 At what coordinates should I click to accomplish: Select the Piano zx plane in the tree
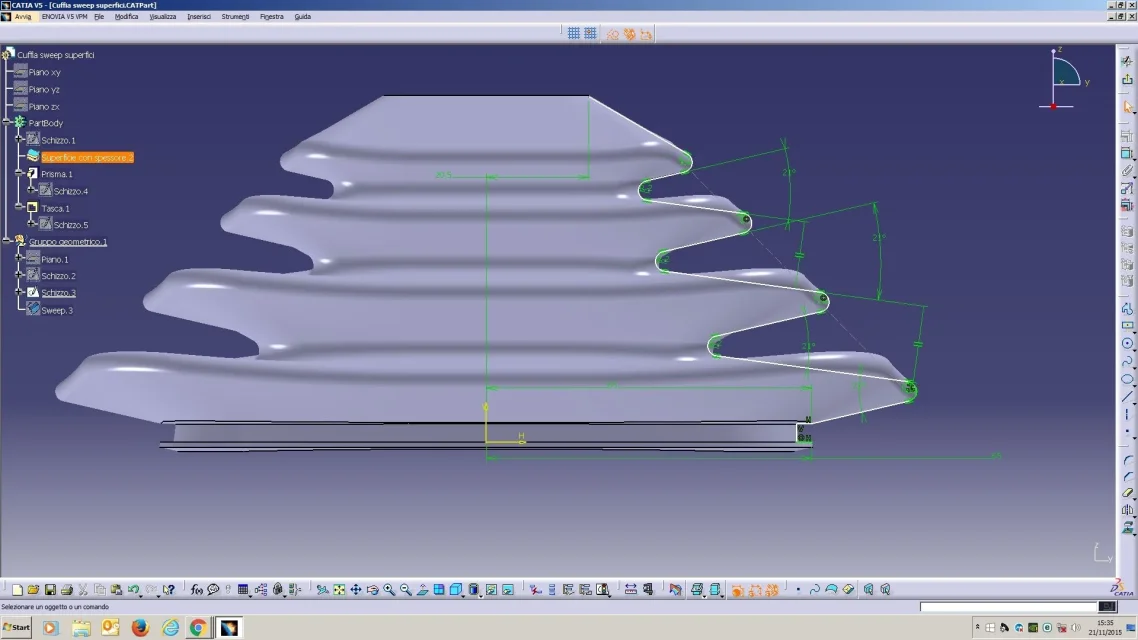(x=44, y=107)
